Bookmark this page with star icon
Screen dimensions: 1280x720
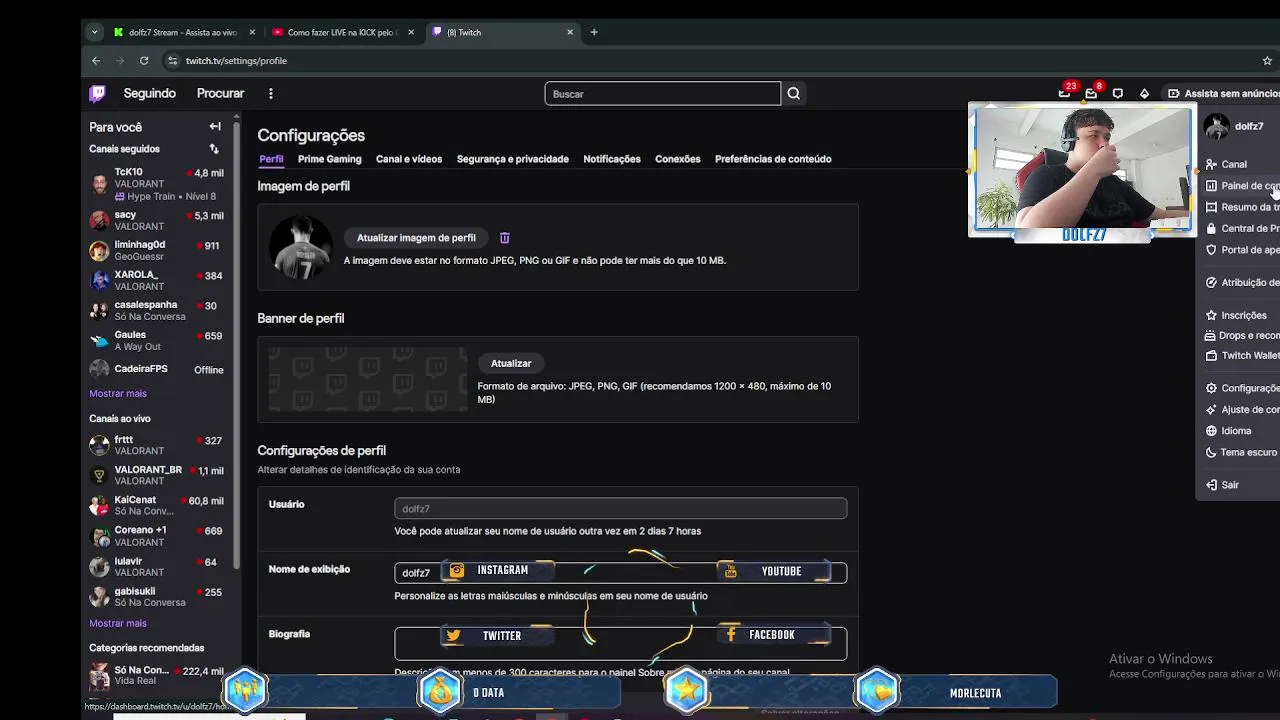pyautogui.click(x=1267, y=61)
